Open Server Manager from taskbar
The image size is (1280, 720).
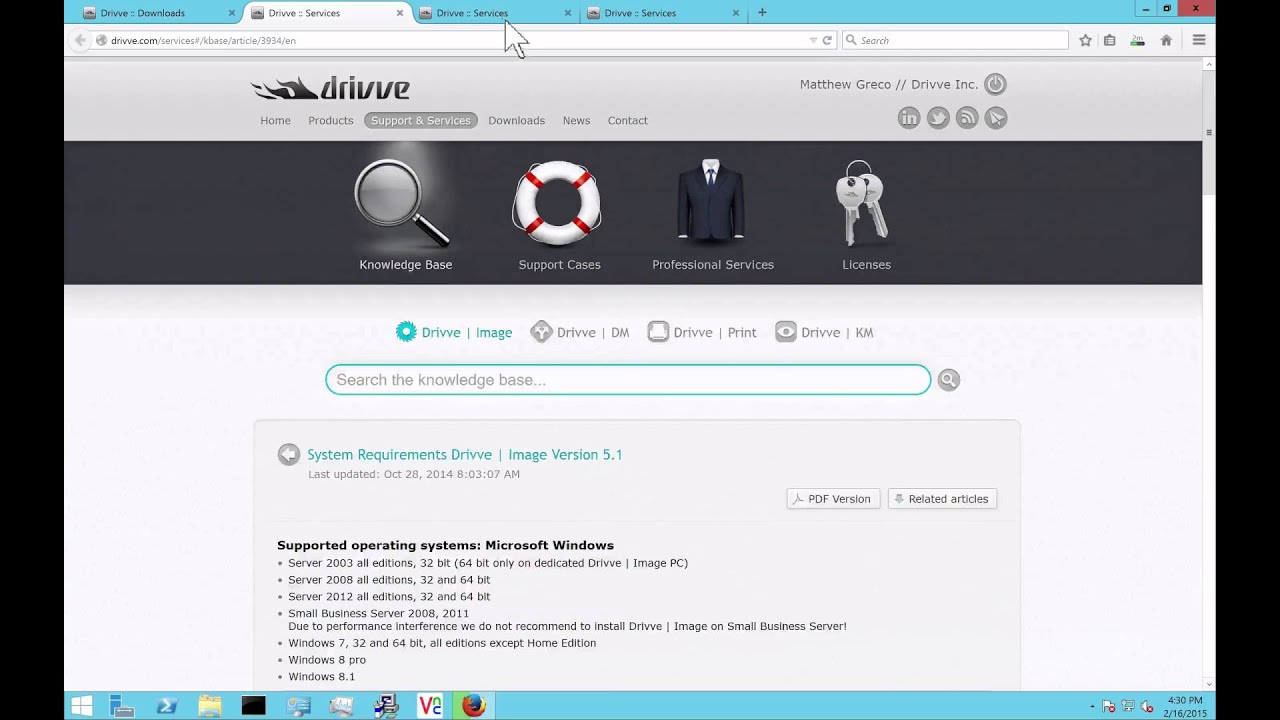[x=122, y=706]
